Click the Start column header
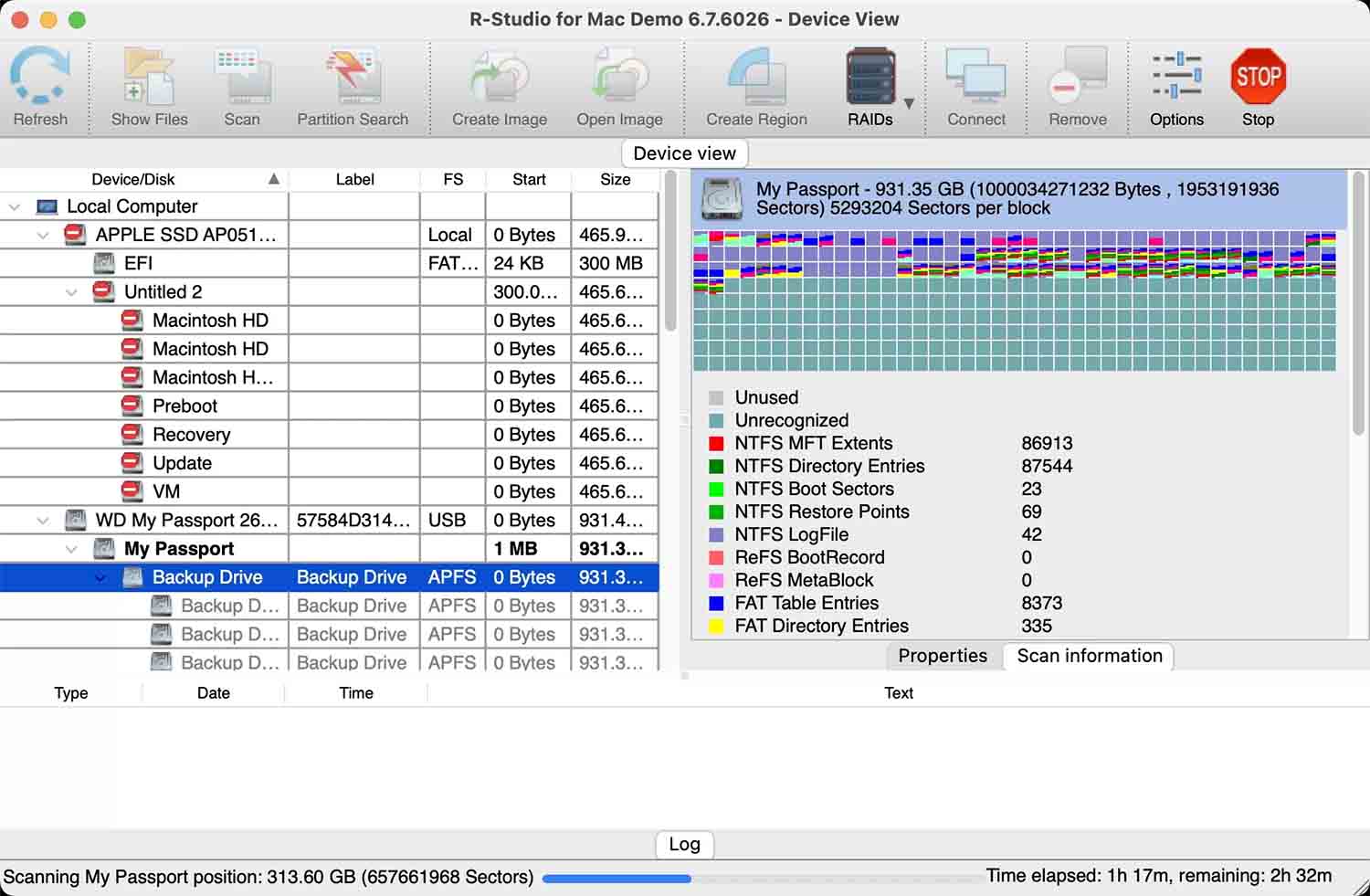The image size is (1370, 896). click(x=529, y=179)
